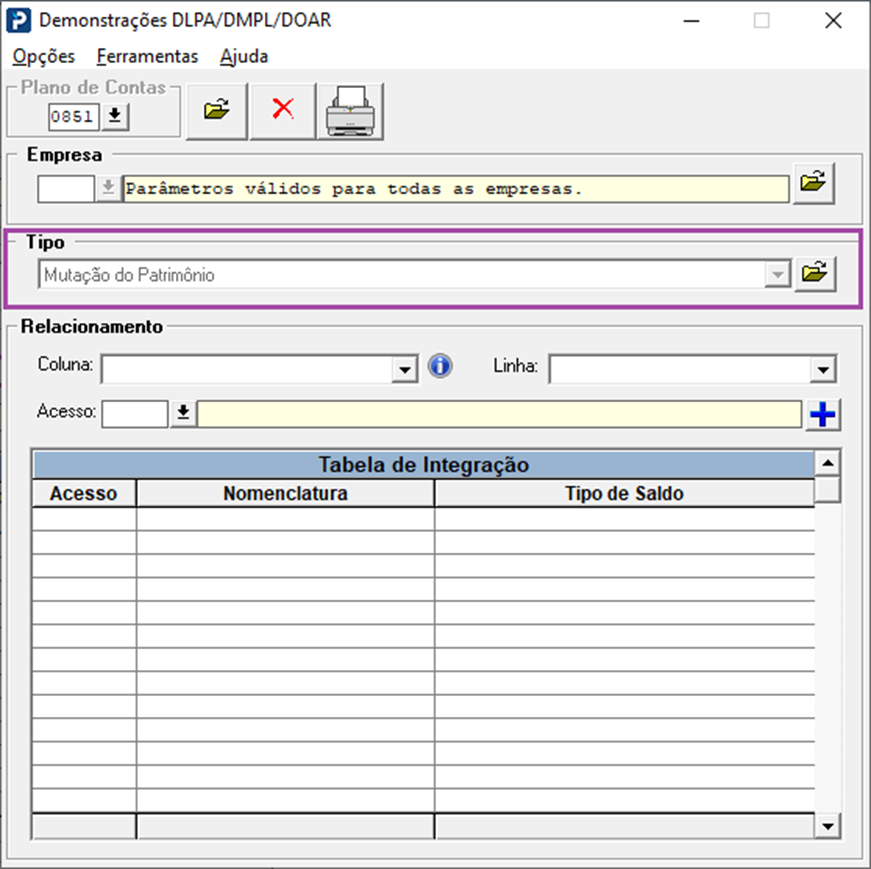Click the Acesso column header

pos(84,493)
